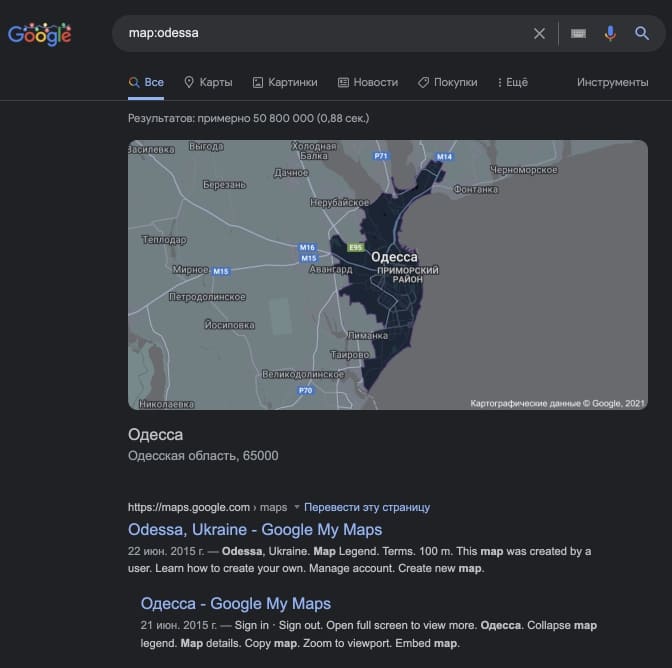Click the Приморский район map label
Image resolution: width=672 pixels, height=668 pixels.
[x=408, y=275]
